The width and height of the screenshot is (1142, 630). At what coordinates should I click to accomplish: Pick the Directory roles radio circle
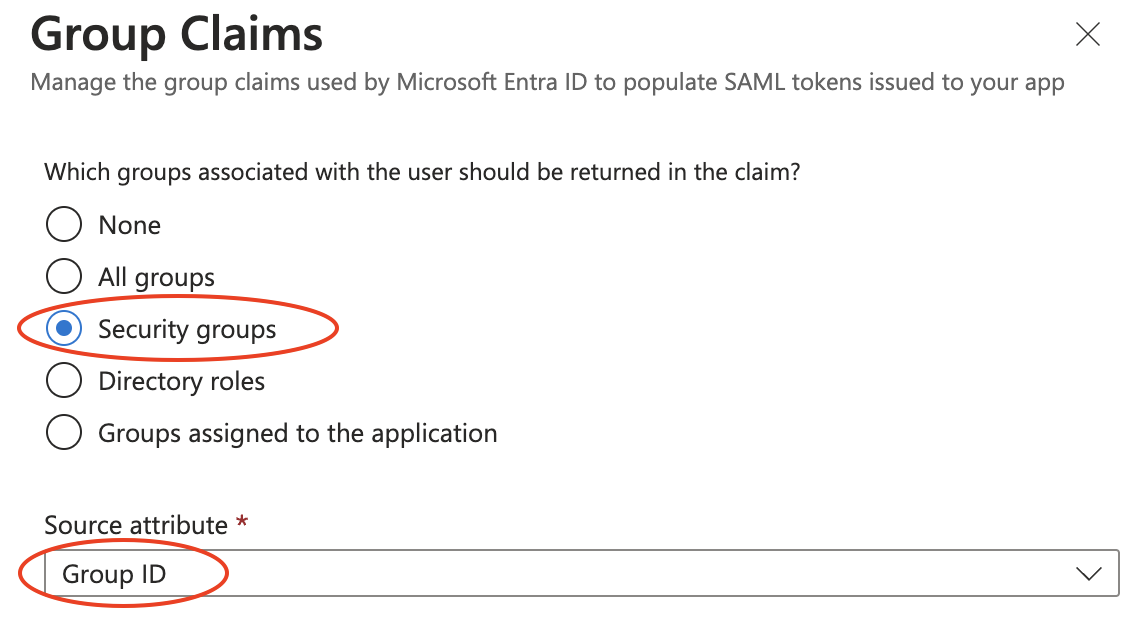[x=64, y=381]
